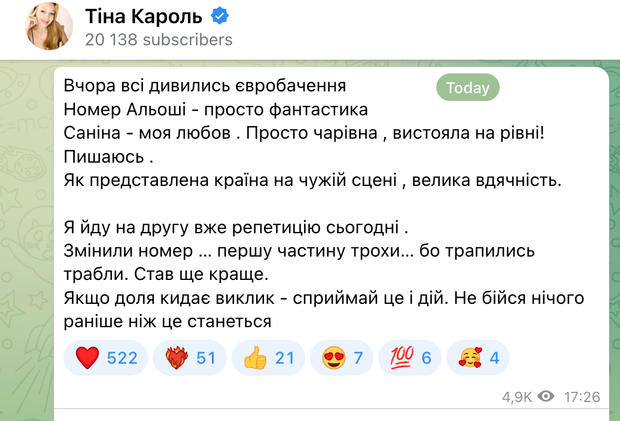620x421 pixels.
Task: Click the line mentioning євробачення
Action: tap(211, 85)
